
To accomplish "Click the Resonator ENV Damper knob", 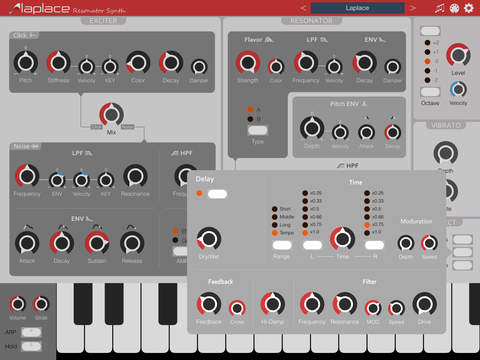I will (x=393, y=67).
